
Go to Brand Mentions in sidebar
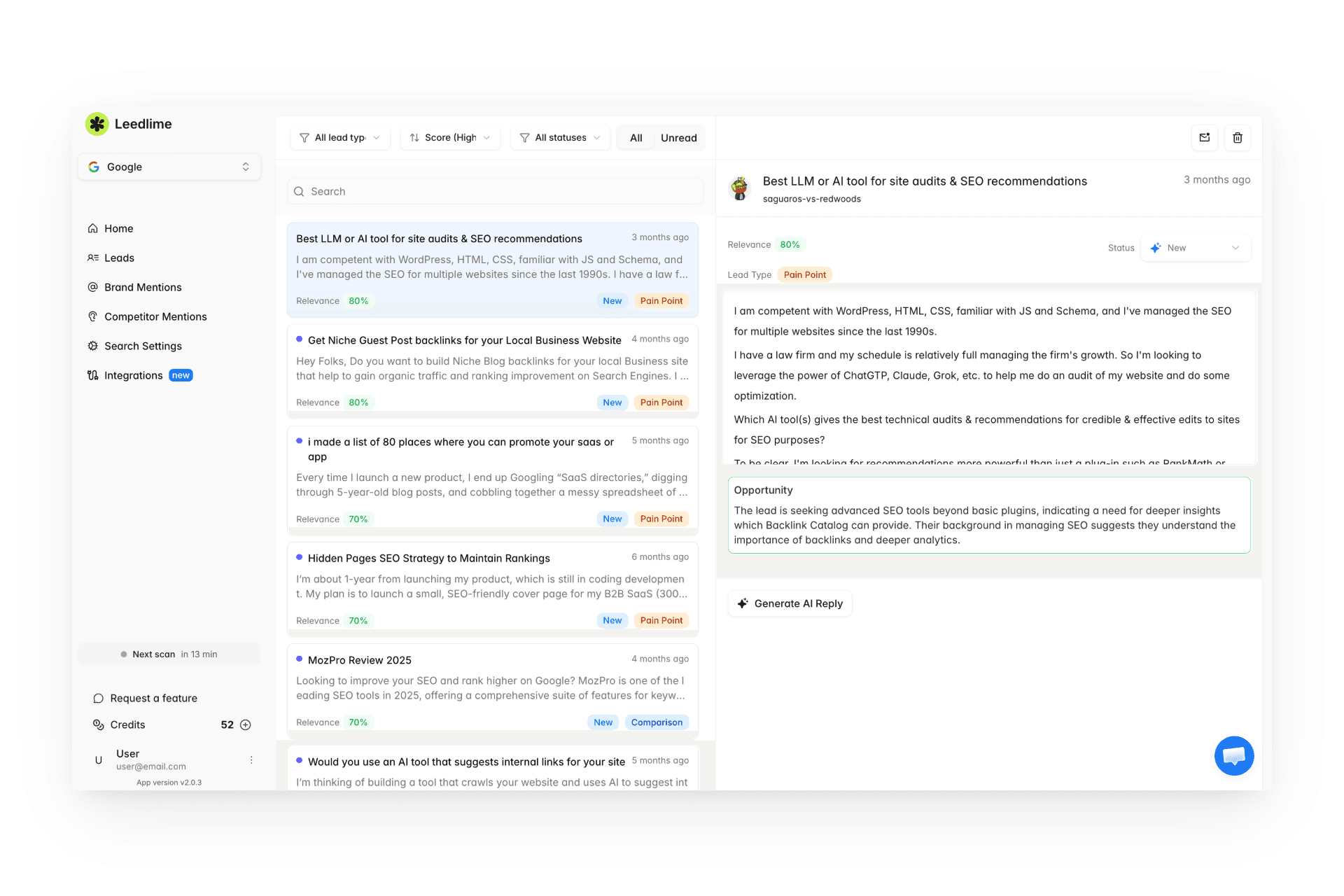[x=143, y=287]
